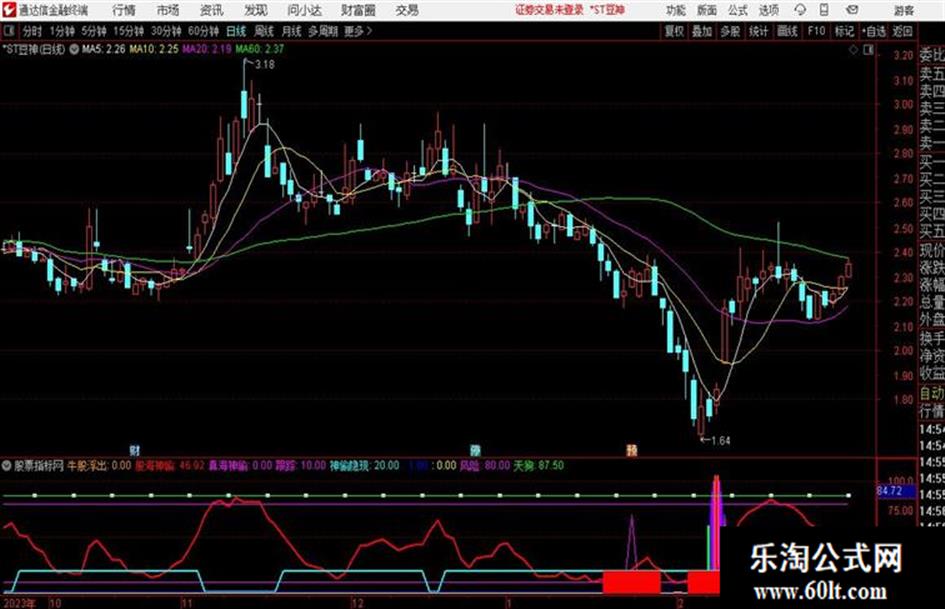
Task: Toggle the info panel icon beside diamond
Action: 868,50
